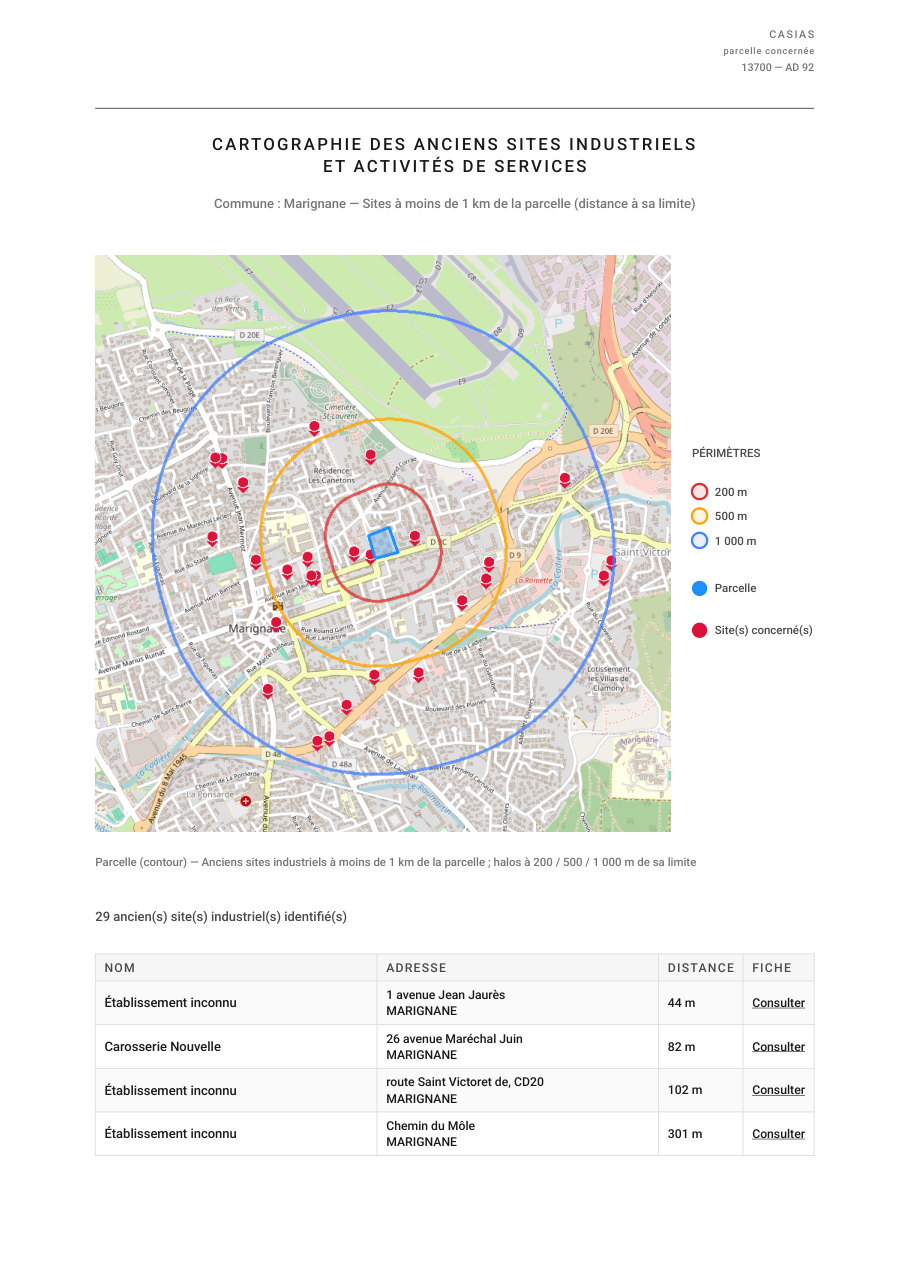The height and width of the screenshot is (1287, 910).
Task: Open Consulter link for Carosserie Nouvelle
Action: tap(778, 1047)
